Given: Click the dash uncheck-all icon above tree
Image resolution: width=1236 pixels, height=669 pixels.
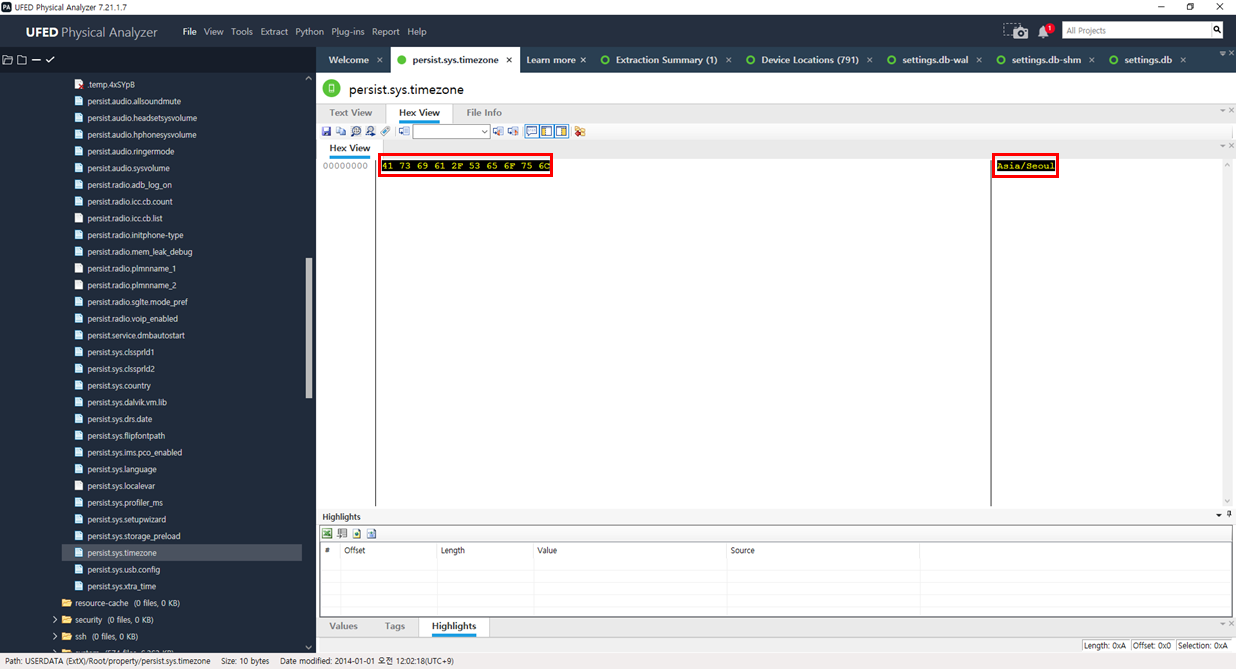Looking at the screenshot, I should point(36,60).
